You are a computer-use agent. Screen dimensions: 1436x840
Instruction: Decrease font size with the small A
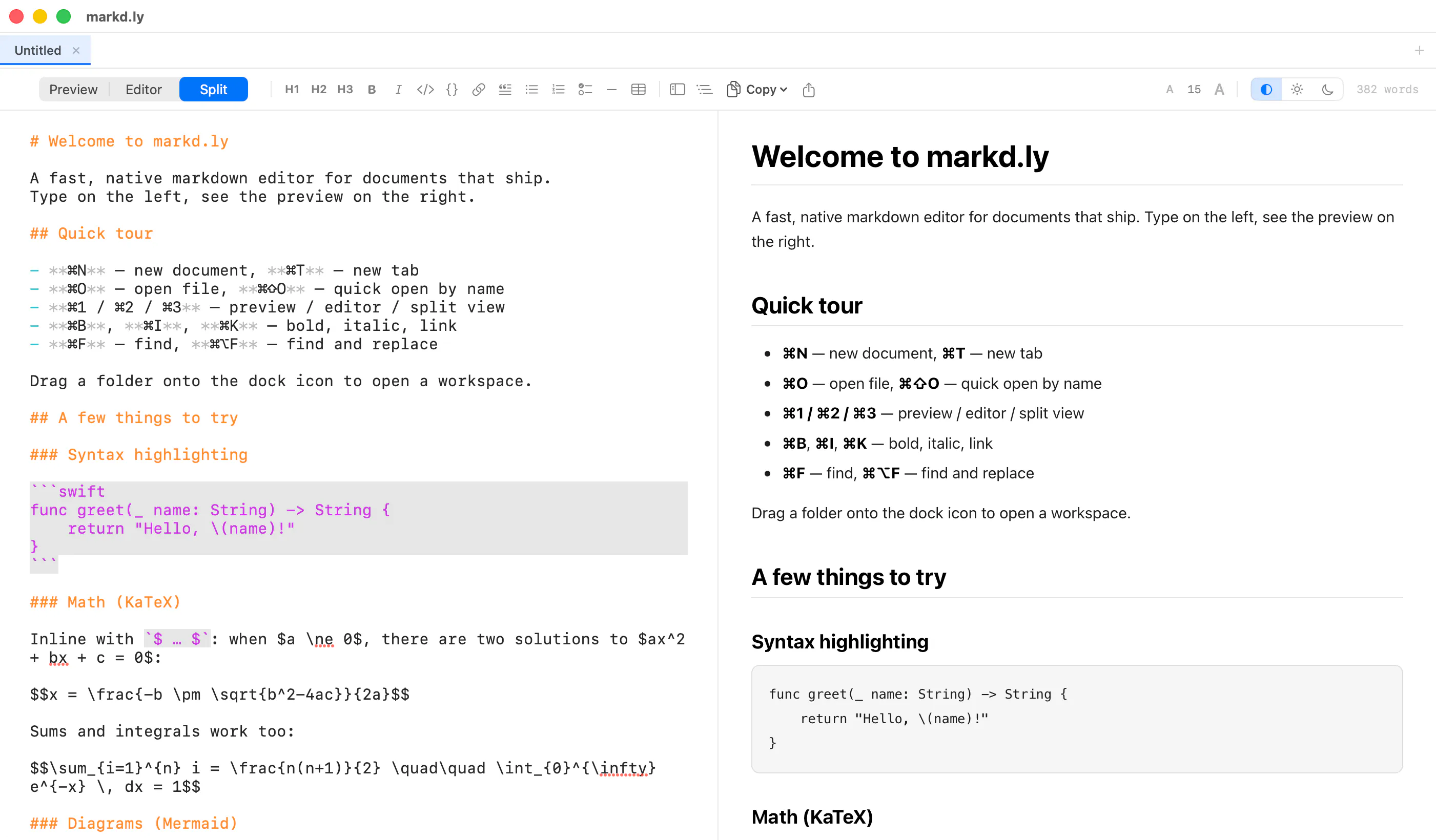(x=1170, y=90)
